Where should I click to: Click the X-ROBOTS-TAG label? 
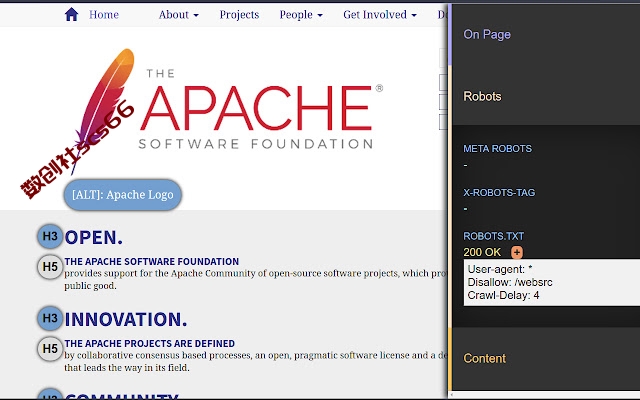tap(499, 192)
